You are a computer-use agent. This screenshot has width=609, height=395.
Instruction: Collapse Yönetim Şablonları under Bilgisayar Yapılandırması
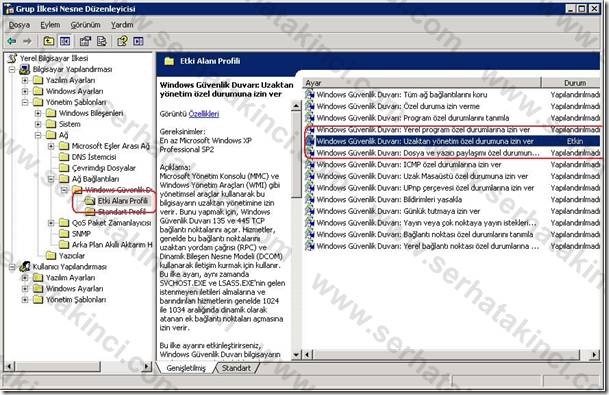(25, 102)
